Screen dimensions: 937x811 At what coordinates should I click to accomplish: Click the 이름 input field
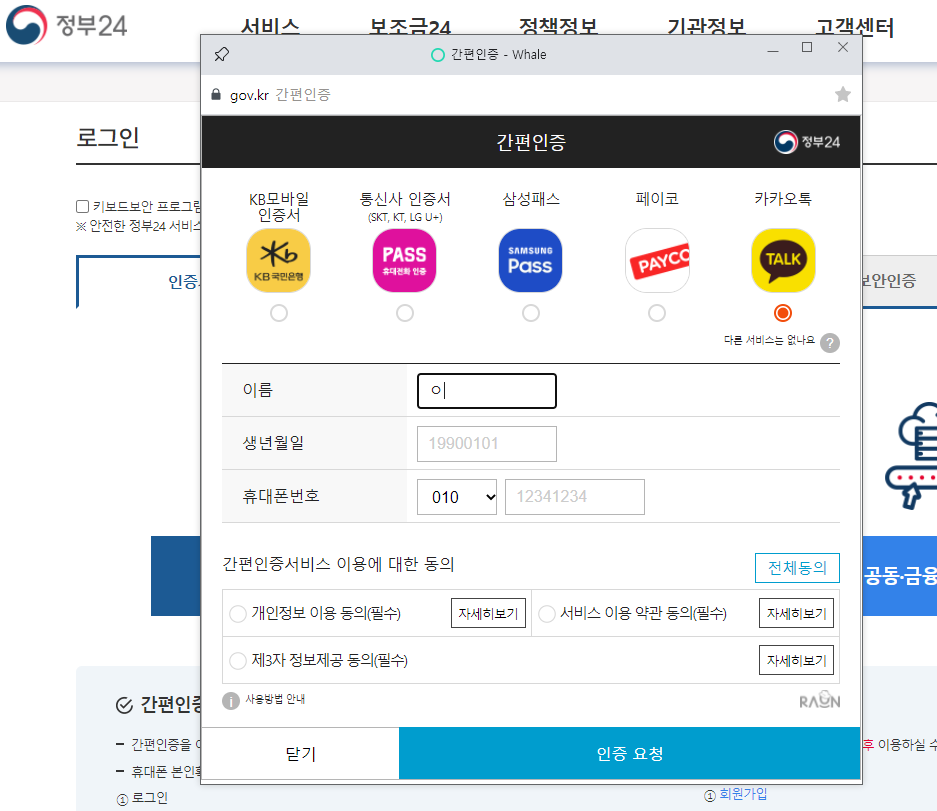pos(487,391)
